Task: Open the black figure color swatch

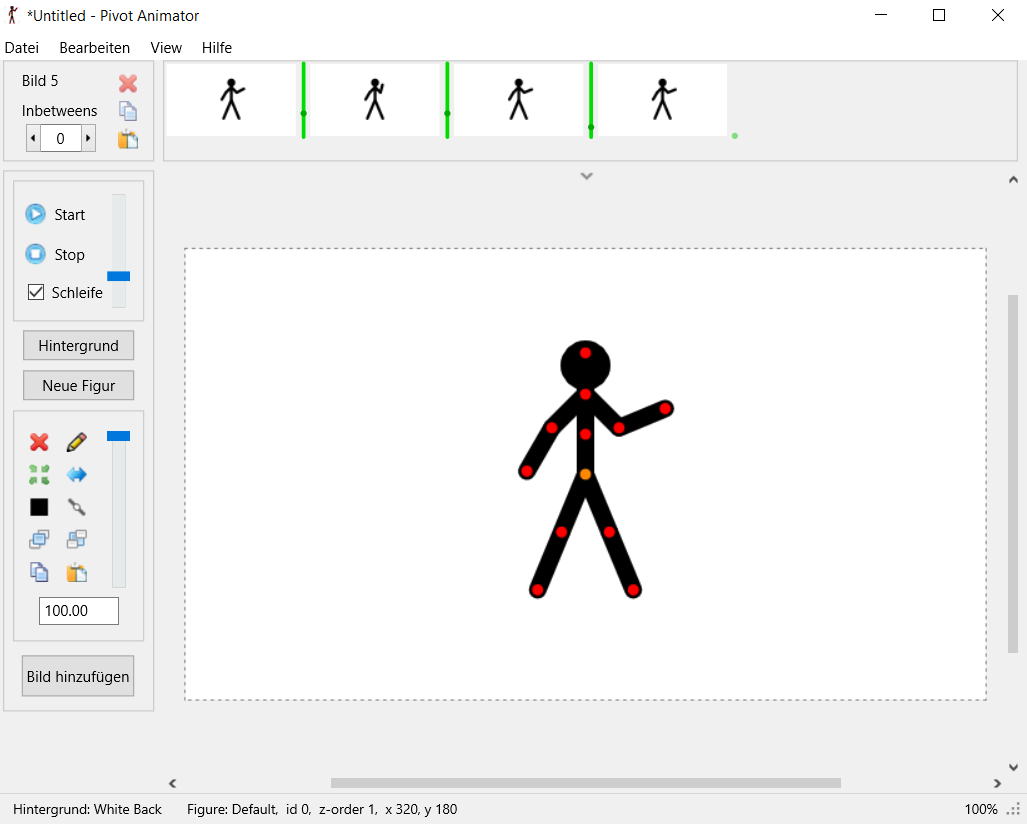Action: [39, 507]
